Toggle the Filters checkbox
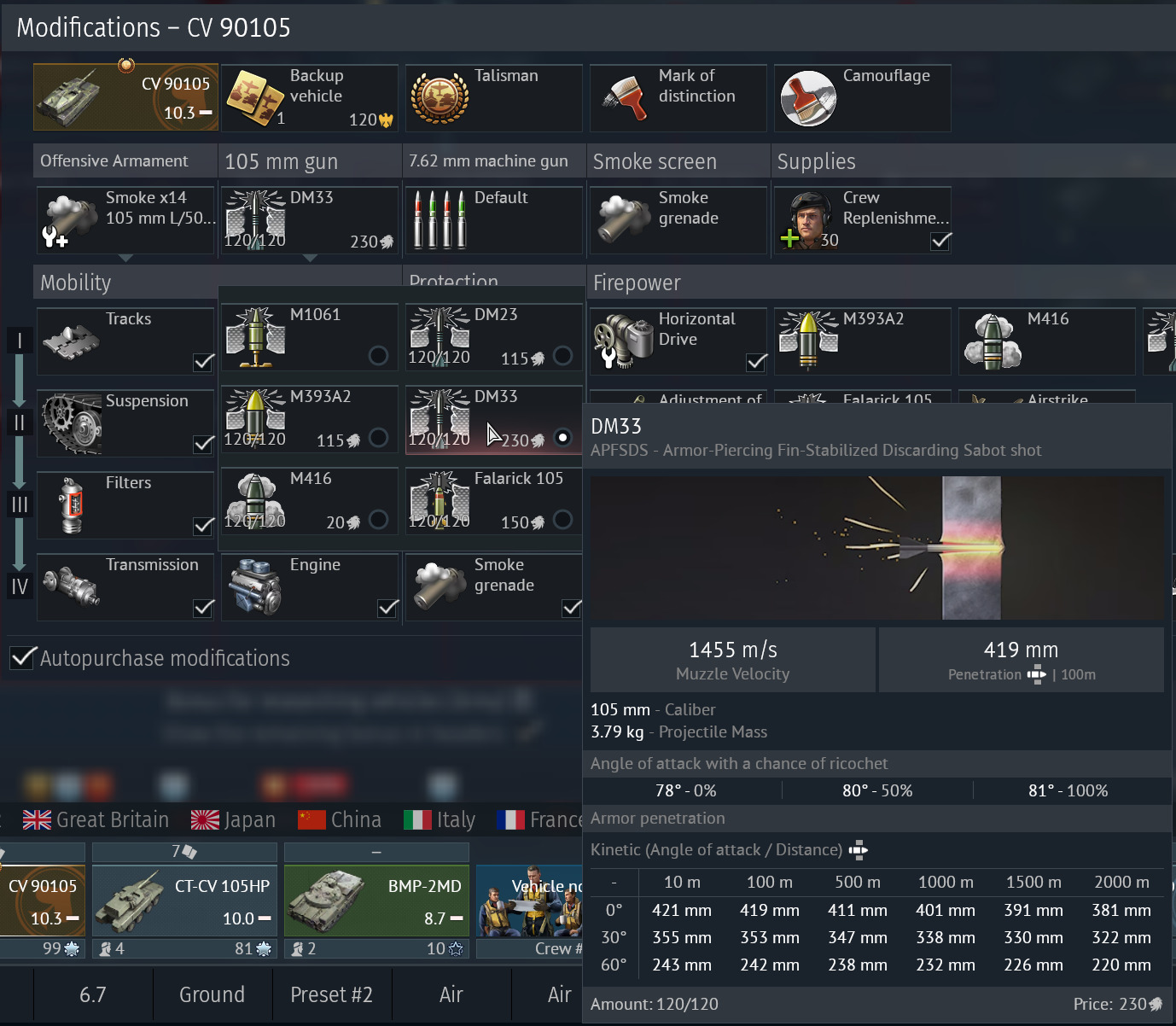Viewport: 1176px width, 1026px height. tap(203, 527)
